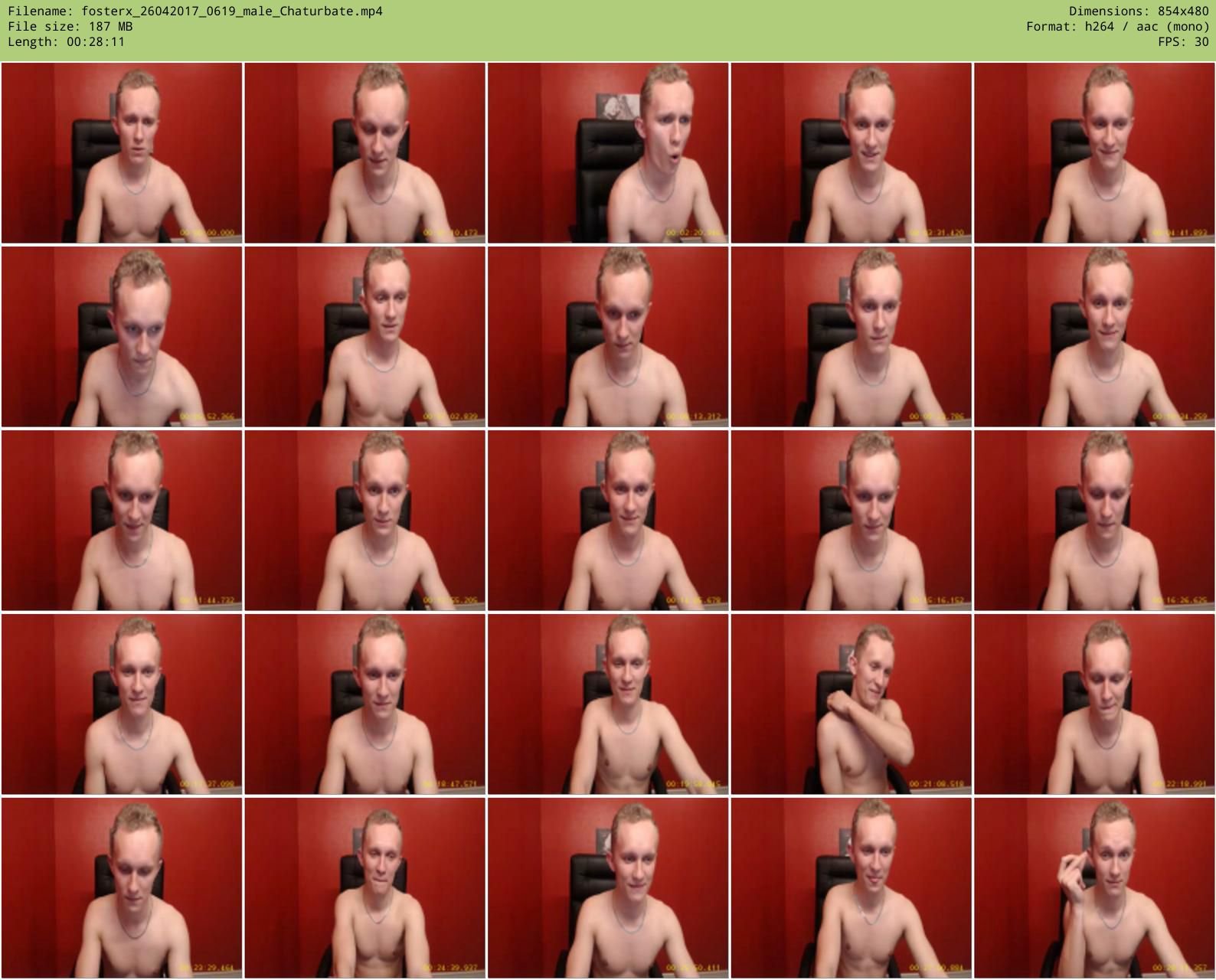Viewport: 1216px width, 980px height.
Task: Click the frame timestamped 00:18:47.571
Action: tap(364, 704)
